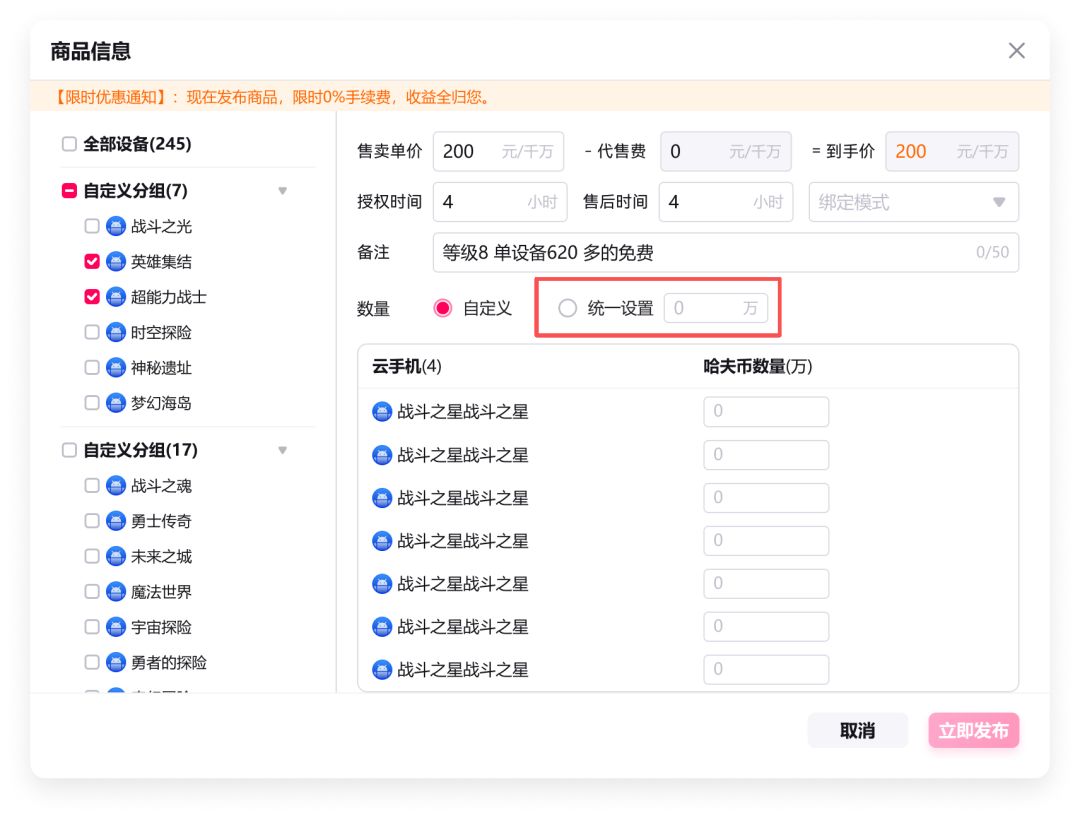The image size is (1080, 818).
Task: Click the device icon next to 战斗之光
Action: [116, 226]
